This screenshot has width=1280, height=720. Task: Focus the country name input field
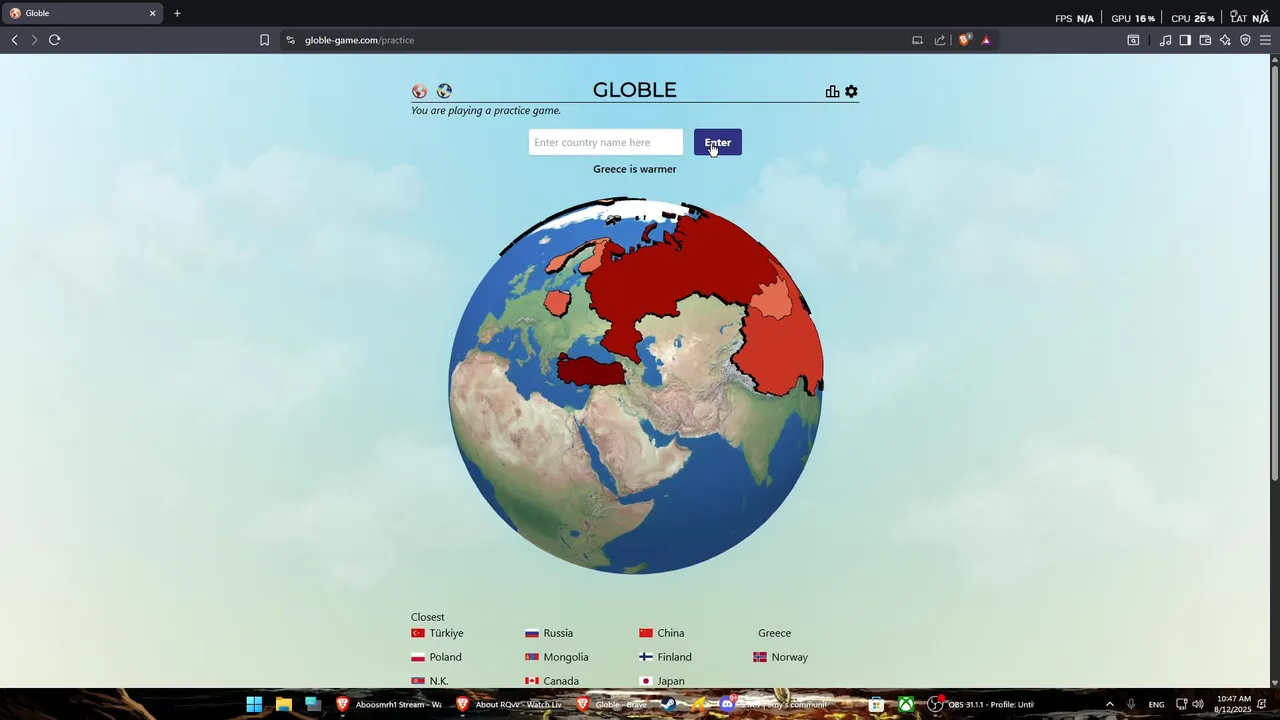coord(605,142)
